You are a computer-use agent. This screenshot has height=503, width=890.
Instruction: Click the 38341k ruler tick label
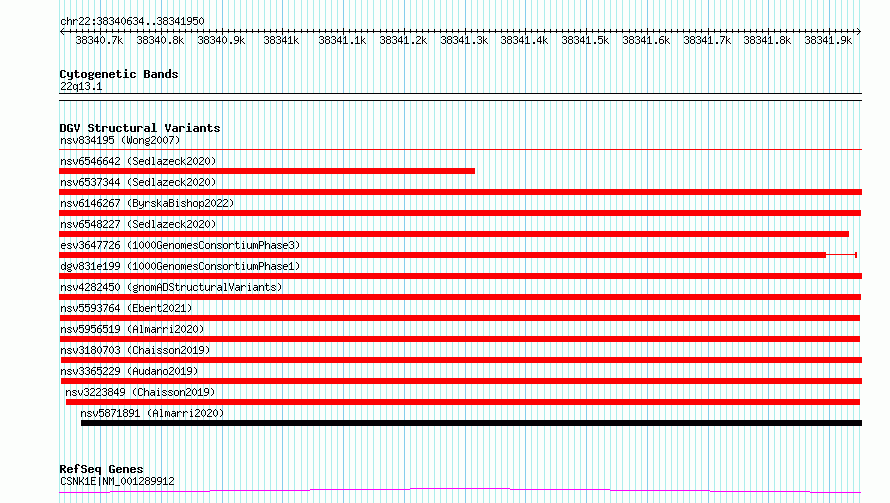click(x=281, y=40)
